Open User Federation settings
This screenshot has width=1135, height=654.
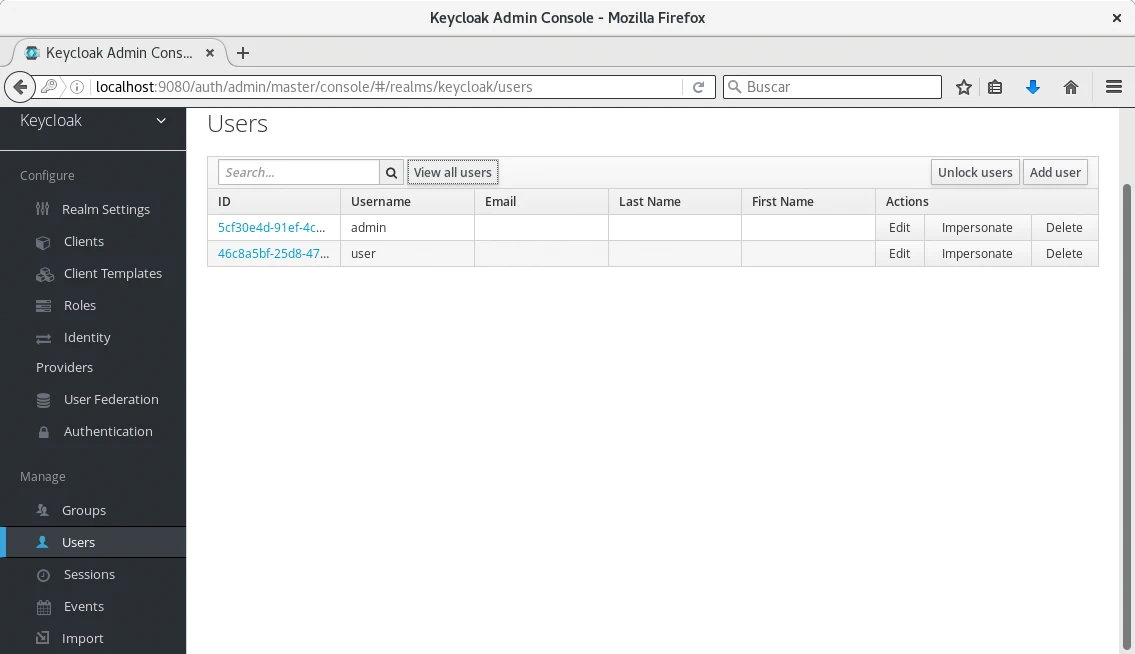click(111, 399)
